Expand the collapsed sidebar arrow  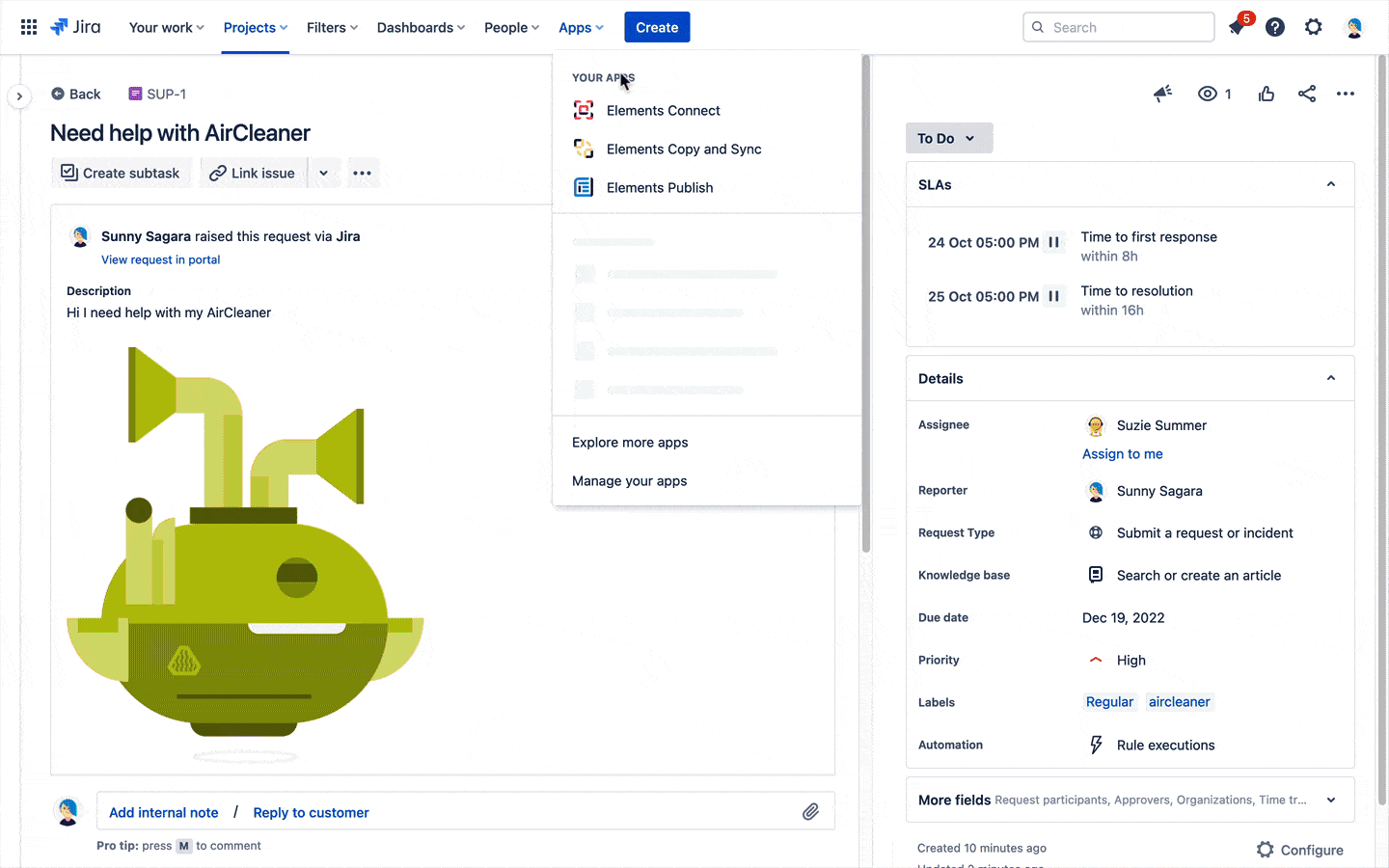point(19,96)
